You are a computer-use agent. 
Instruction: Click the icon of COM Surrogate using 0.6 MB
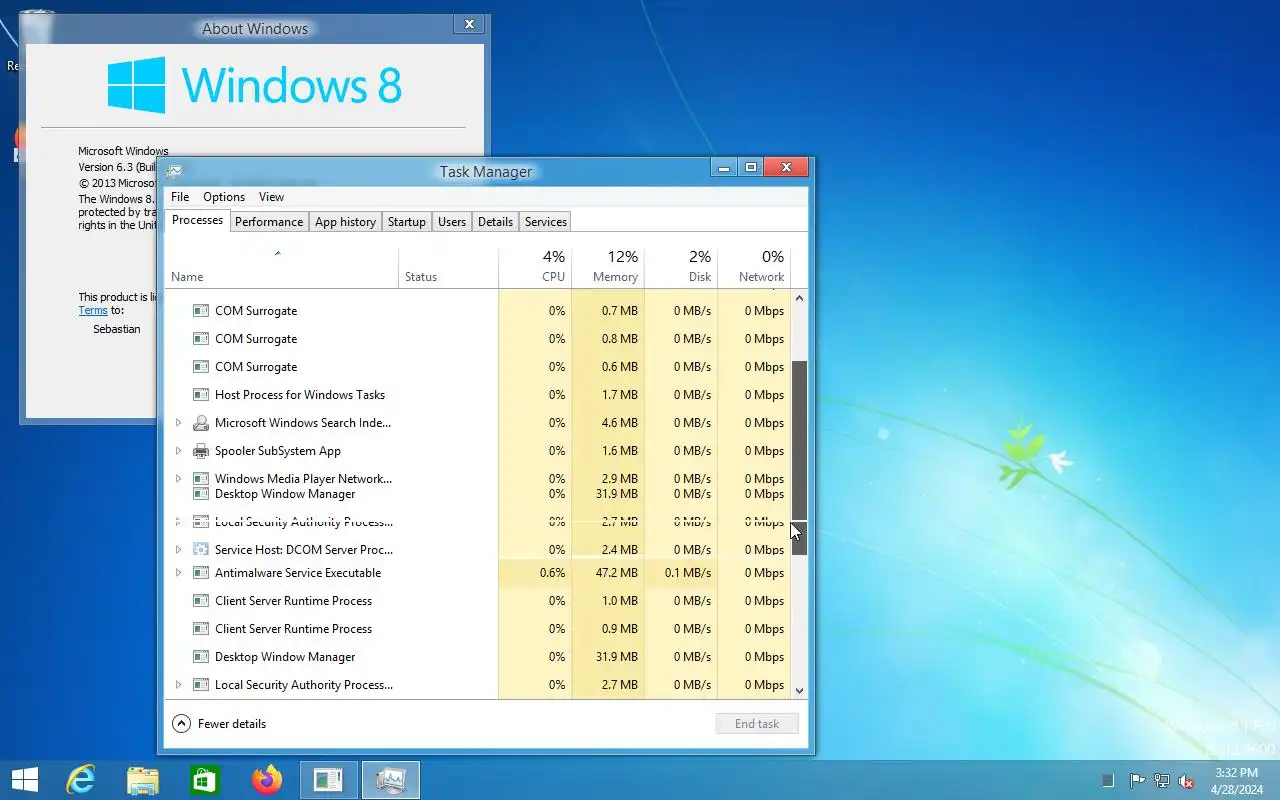(x=200, y=367)
